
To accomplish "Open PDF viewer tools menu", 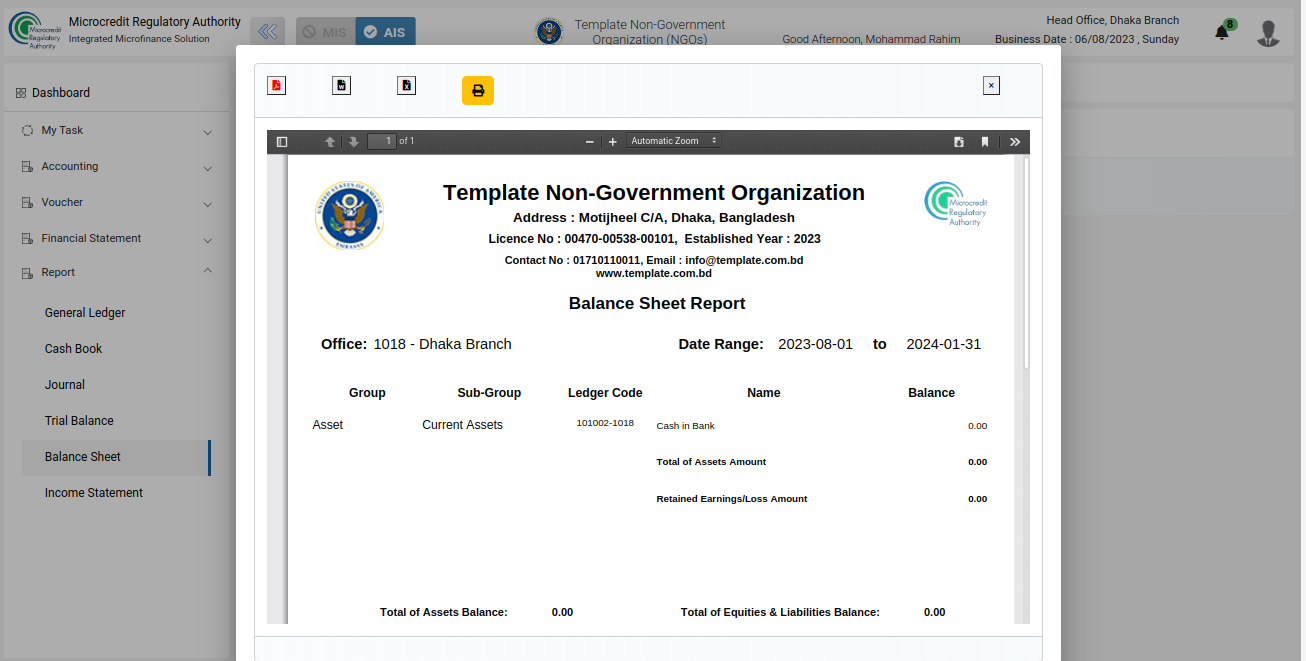I will pos(1015,142).
